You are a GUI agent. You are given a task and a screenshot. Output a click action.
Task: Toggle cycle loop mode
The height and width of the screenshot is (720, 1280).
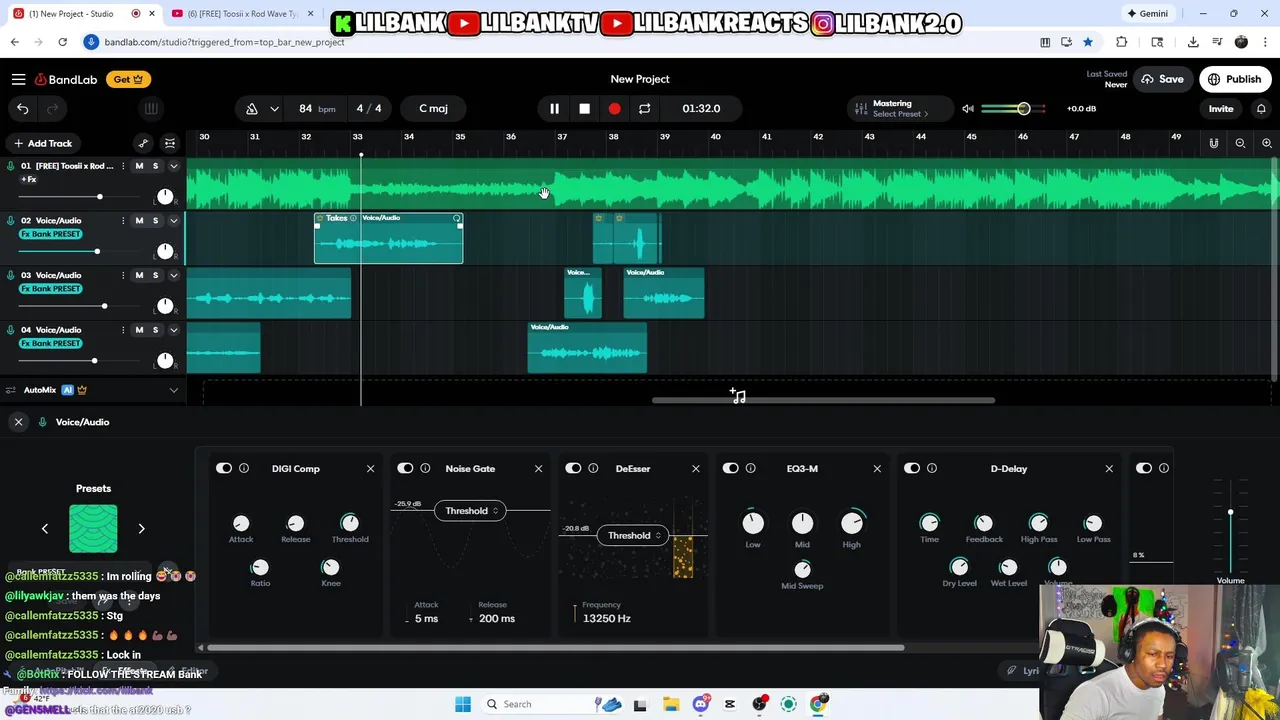644,108
